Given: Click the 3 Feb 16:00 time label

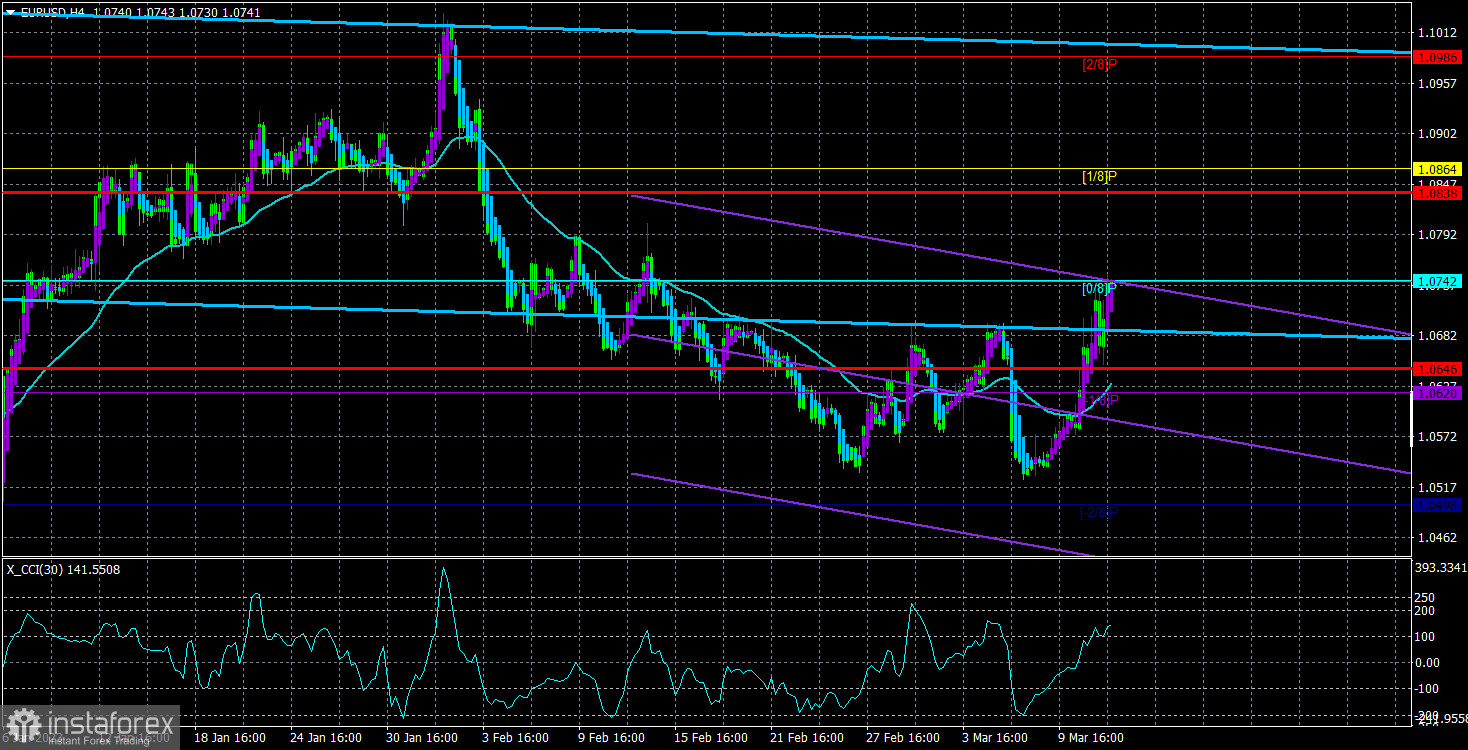Looking at the screenshot, I should click(x=517, y=738).
